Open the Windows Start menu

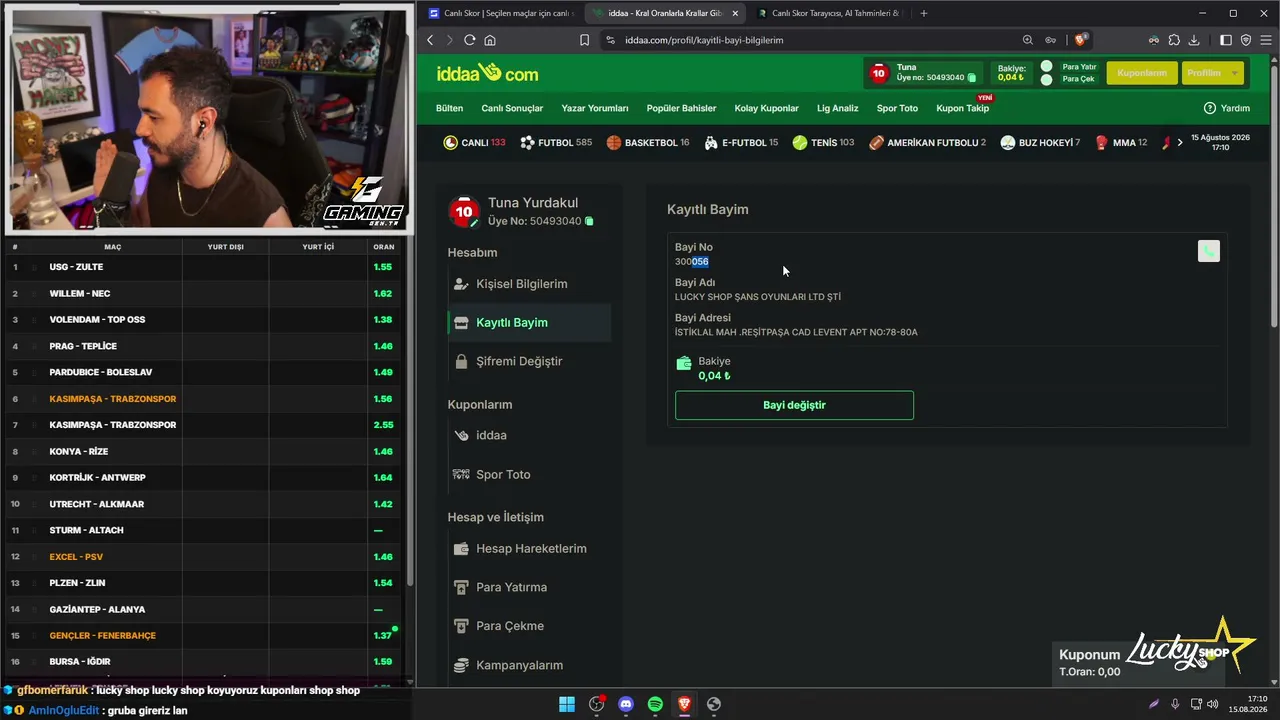pos(567,704)
